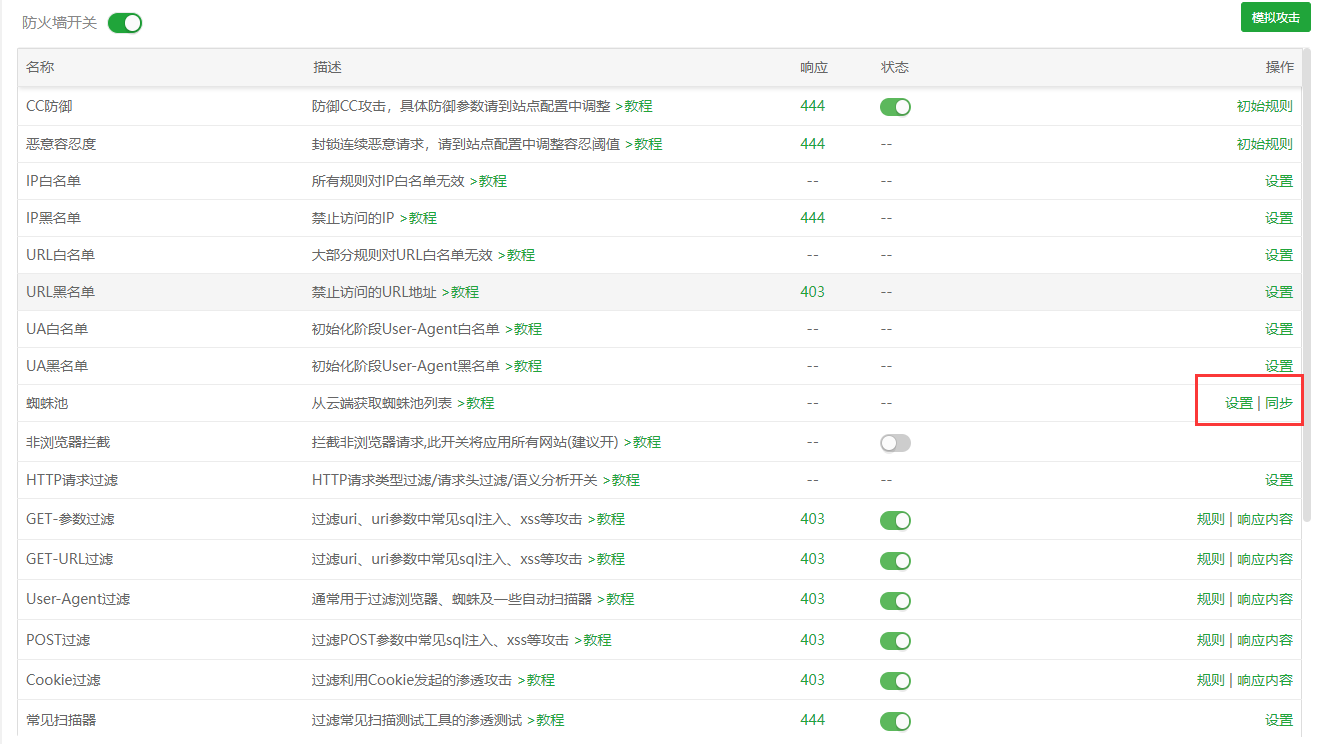The width and height of the screenshot is (1324, 744).
Task: Open the GET-参数过滤 教程 link
Action: tap(606, 519)
